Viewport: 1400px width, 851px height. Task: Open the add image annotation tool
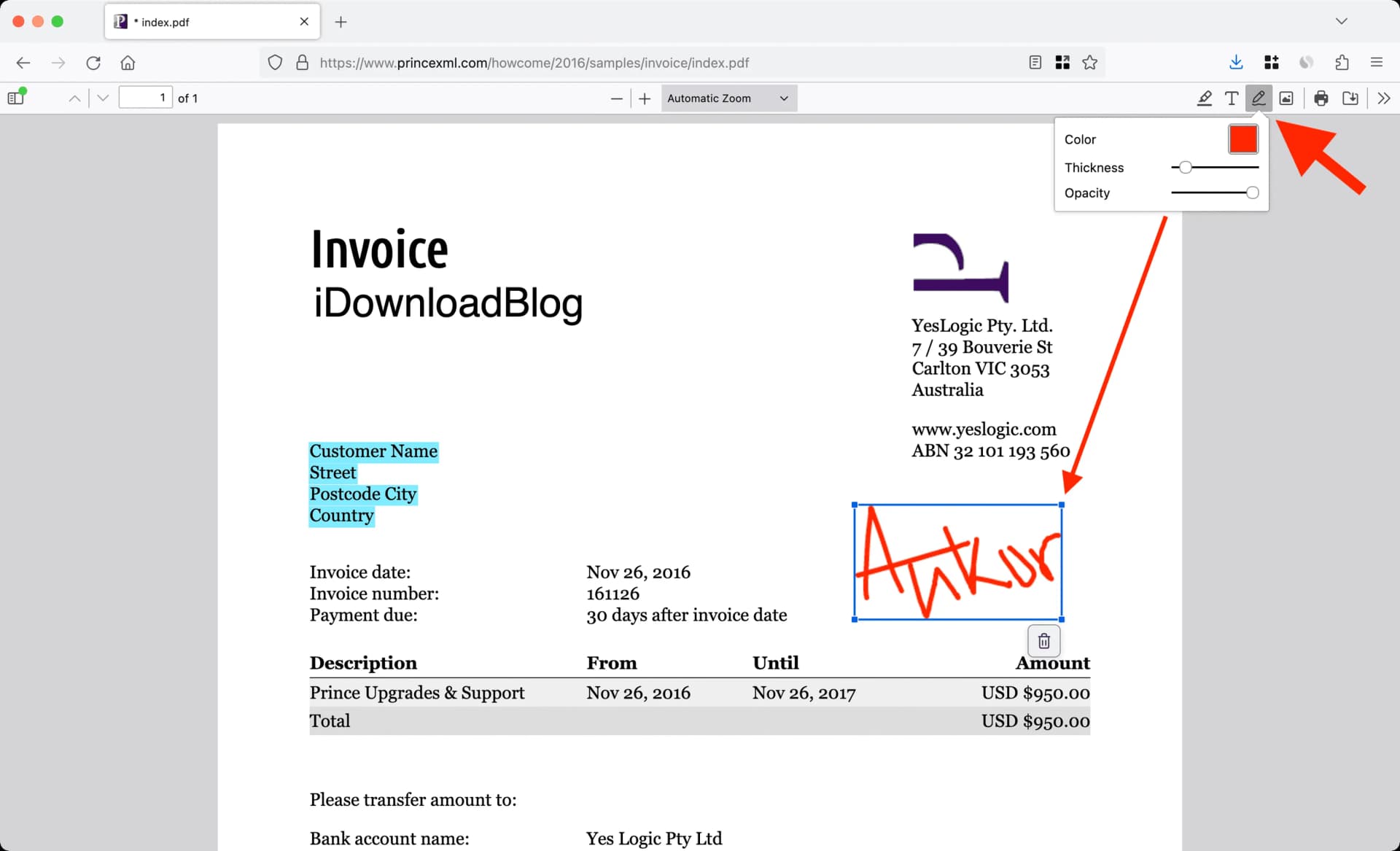(1286, 98)
